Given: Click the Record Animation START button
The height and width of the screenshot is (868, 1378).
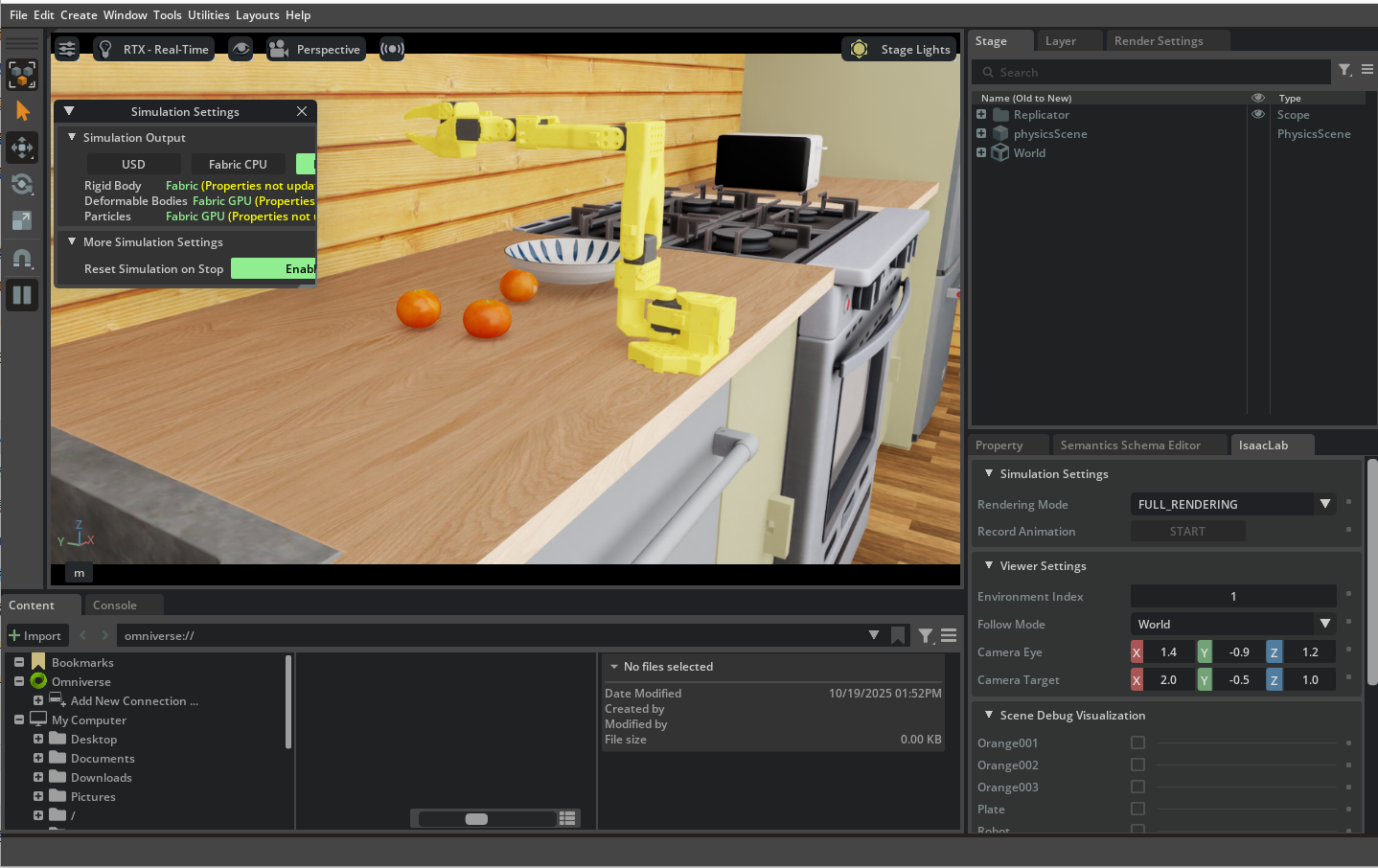Looking at the screenshot, I should pyautogui.click(x=1187, y=532).
